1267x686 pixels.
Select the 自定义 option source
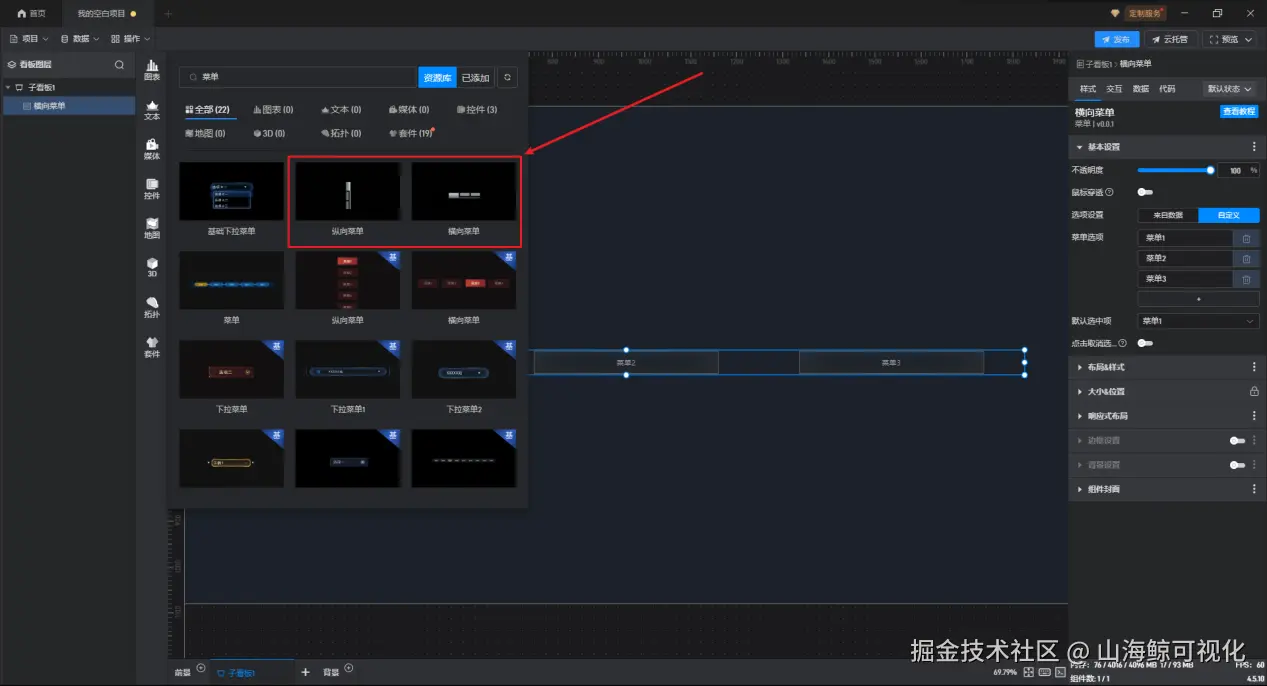tap(1229, 215)
